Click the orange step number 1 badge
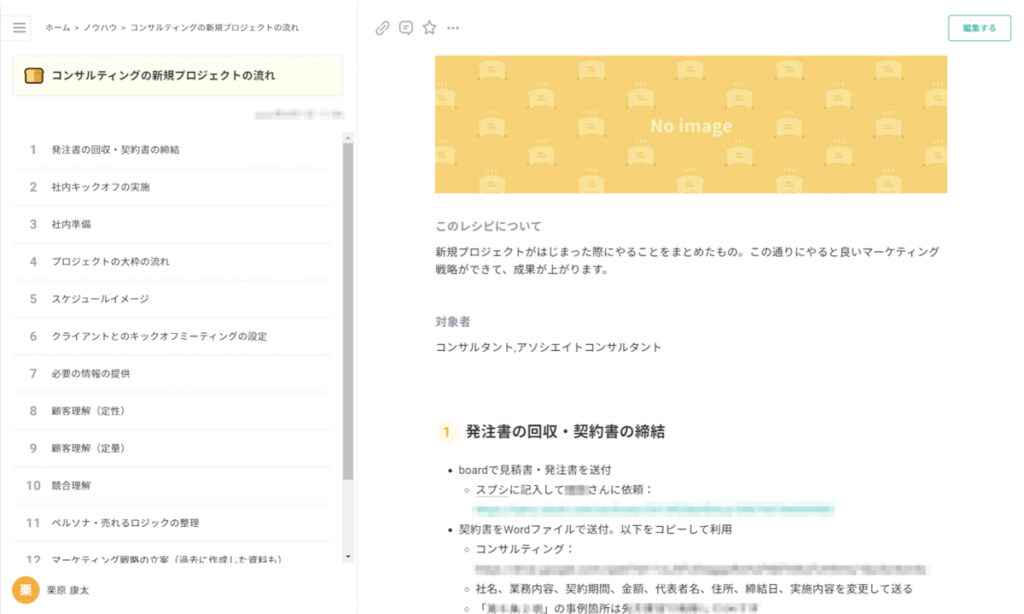Screen dimensions: 1024x614 tap(446, 432)
